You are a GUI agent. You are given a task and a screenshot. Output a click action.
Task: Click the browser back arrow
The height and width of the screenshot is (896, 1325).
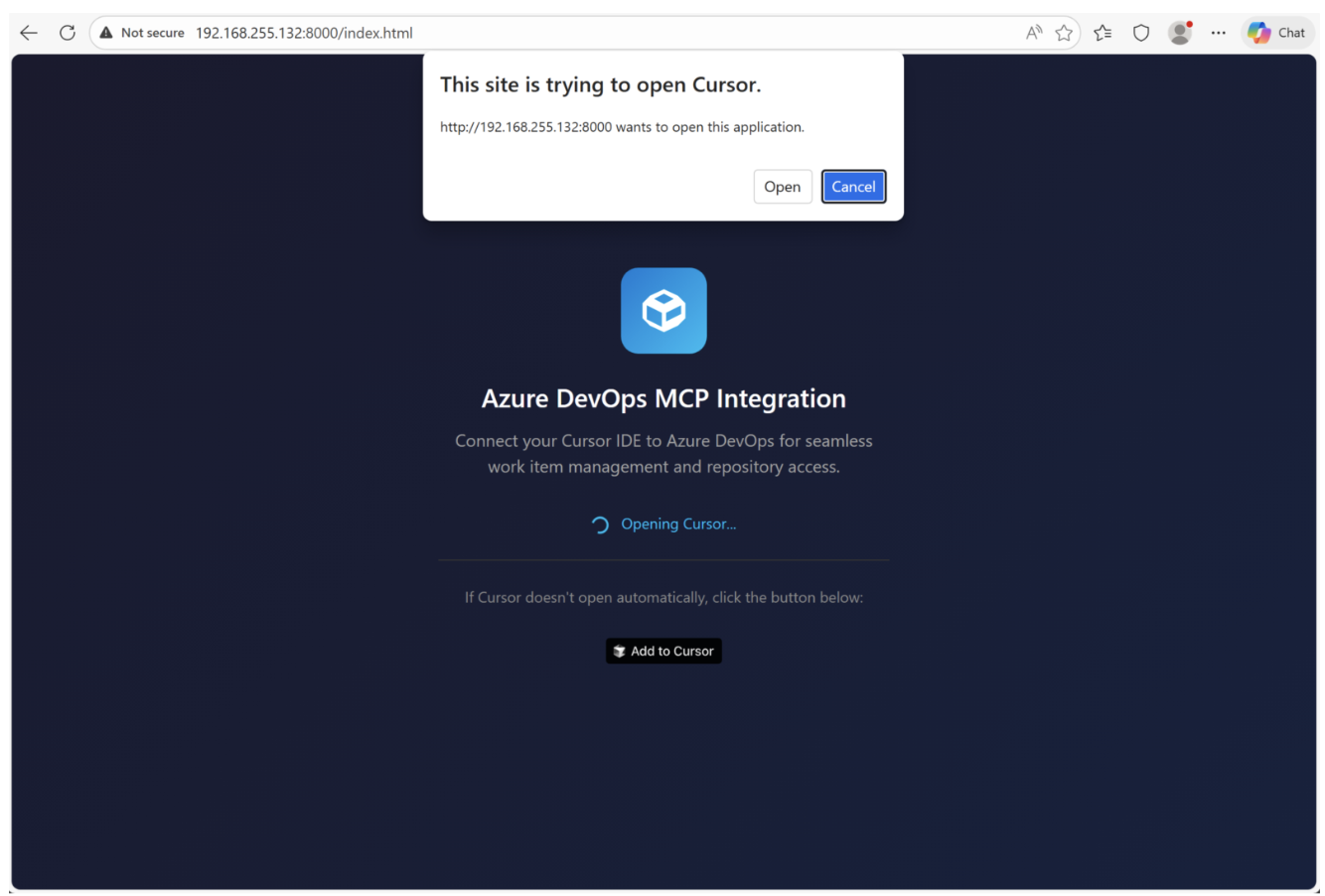[29, 33]
